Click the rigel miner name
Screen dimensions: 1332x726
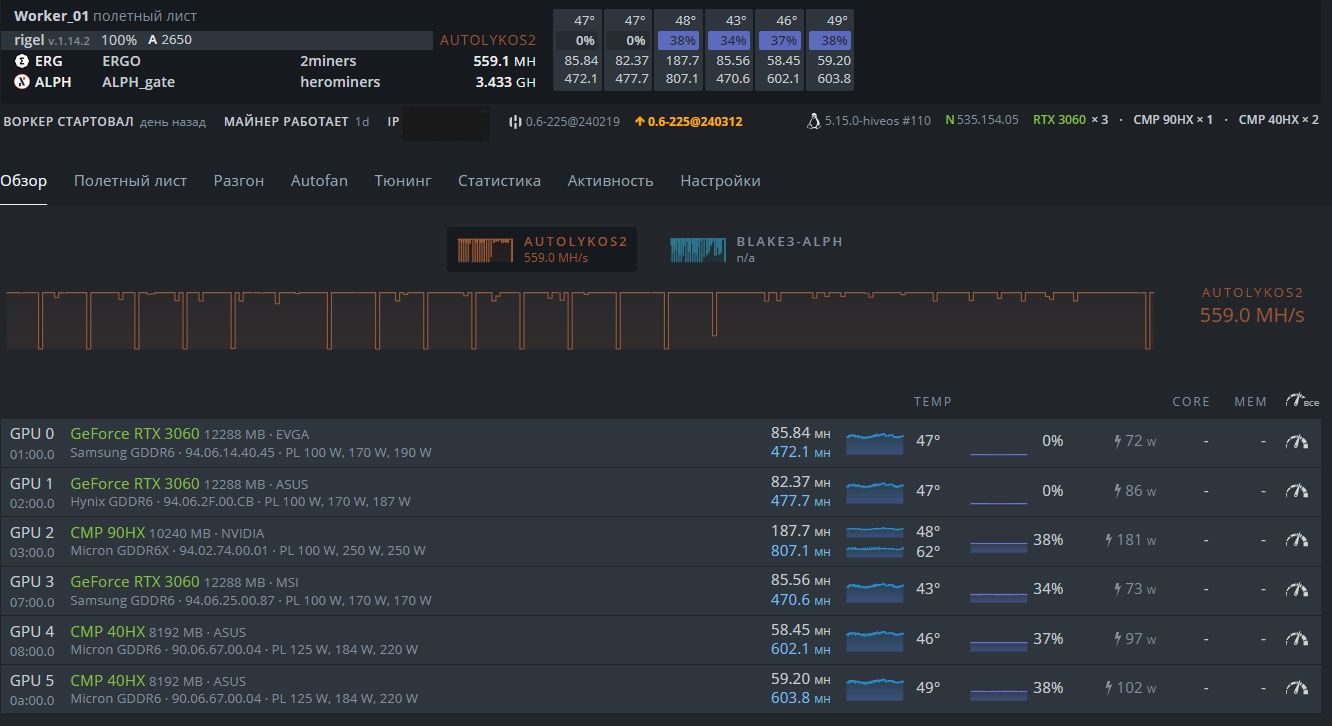[x=29, y=40]
